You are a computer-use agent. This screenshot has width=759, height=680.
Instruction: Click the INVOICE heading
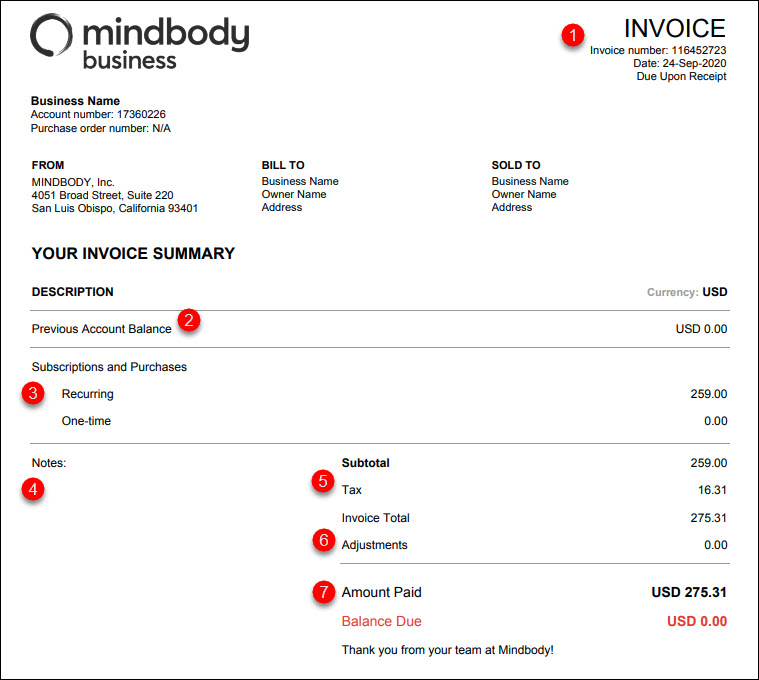[x=675, y=28]
